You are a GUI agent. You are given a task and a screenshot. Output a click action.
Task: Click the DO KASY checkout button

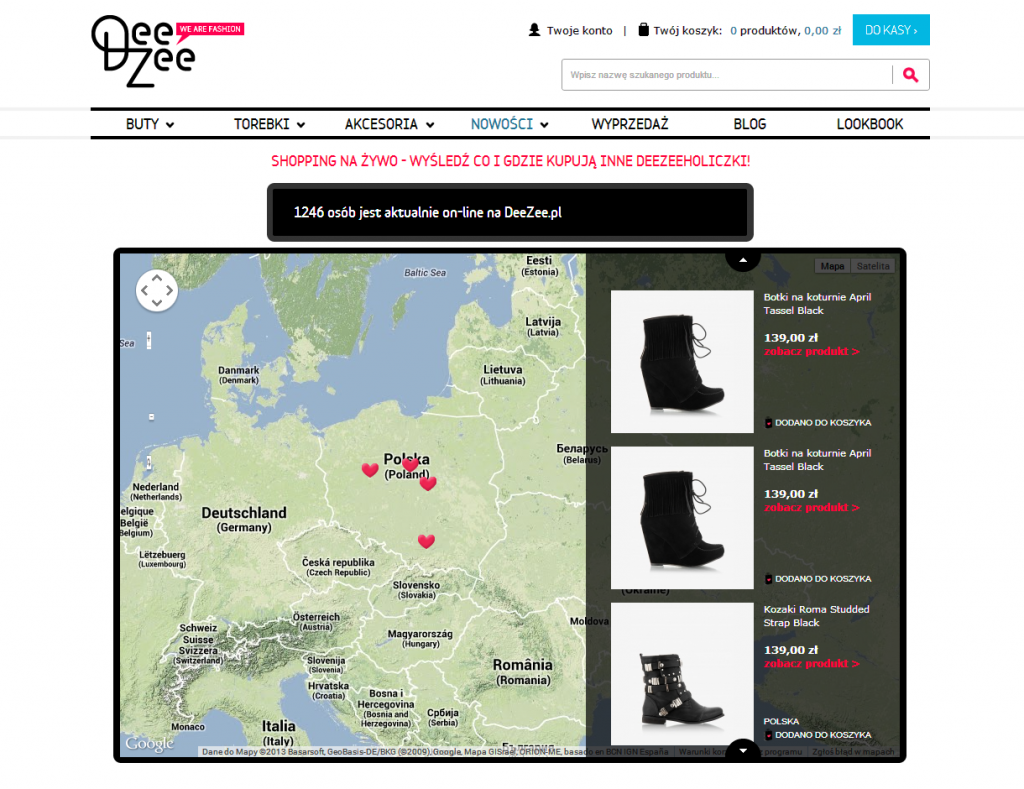click(x=890, y=30)
